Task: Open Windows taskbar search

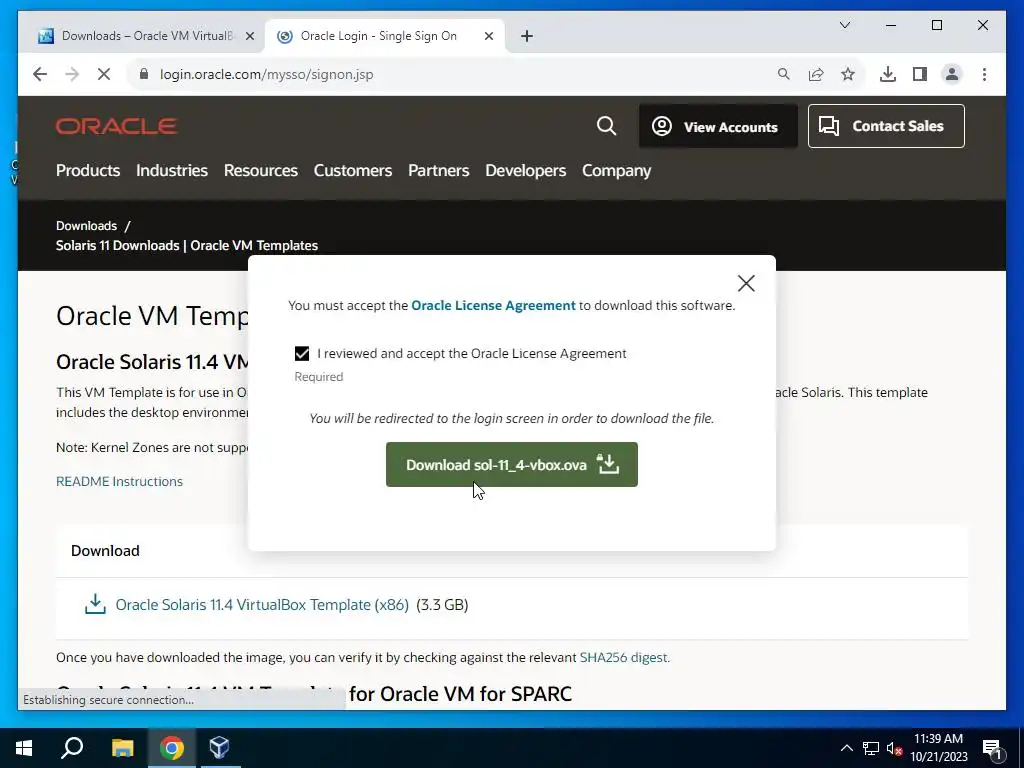Action: (72, 748)
